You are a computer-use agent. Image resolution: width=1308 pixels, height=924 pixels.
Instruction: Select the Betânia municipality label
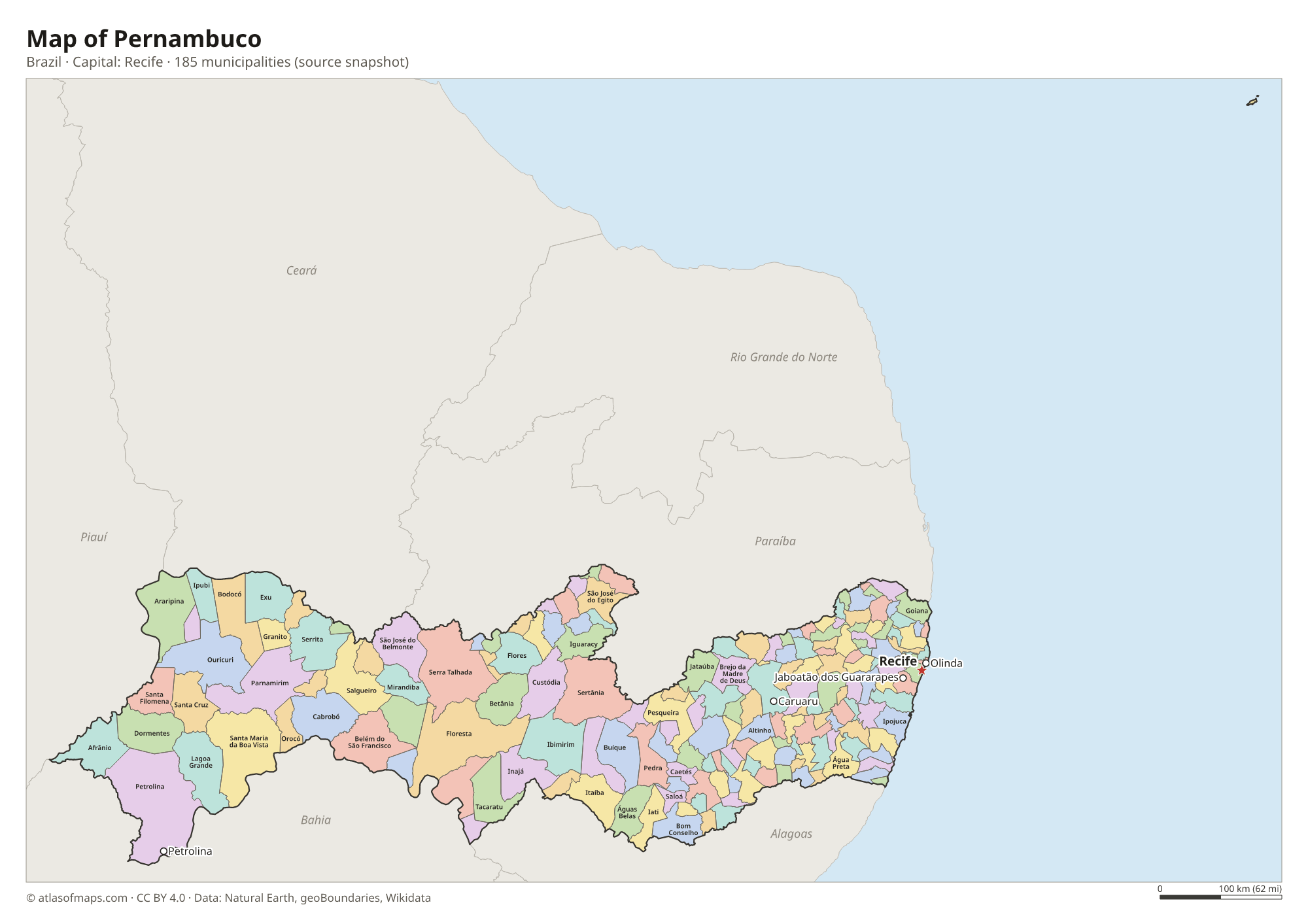click(x=502, y=704)
